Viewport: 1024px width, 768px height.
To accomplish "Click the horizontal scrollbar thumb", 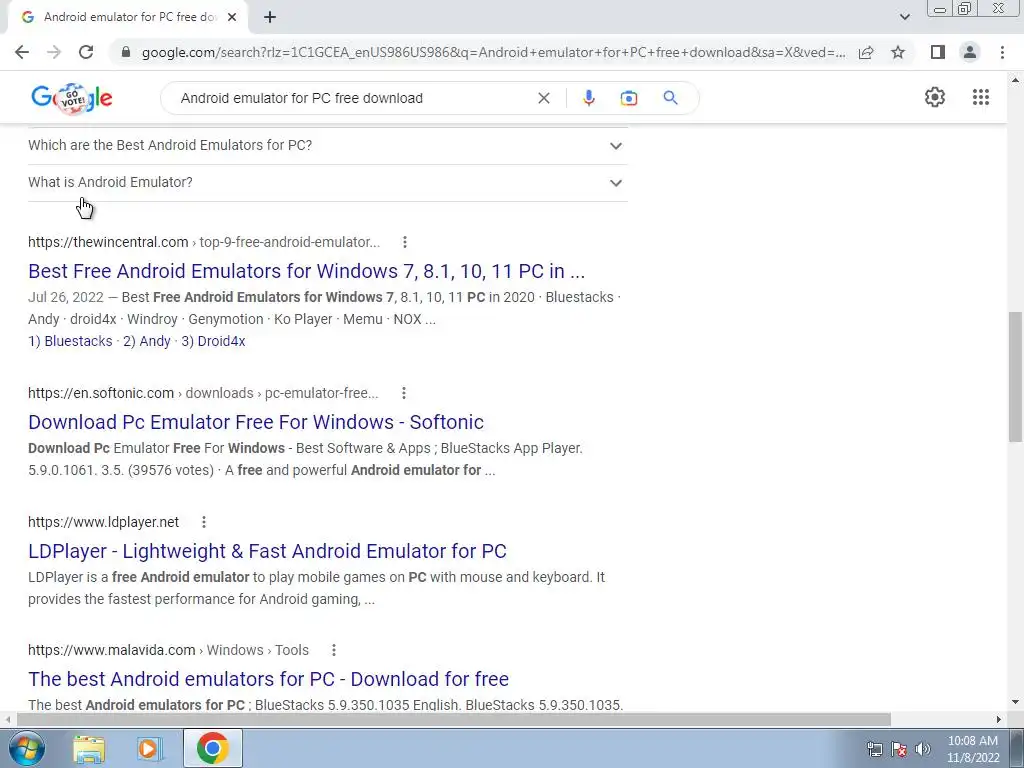I will [453, 720].
